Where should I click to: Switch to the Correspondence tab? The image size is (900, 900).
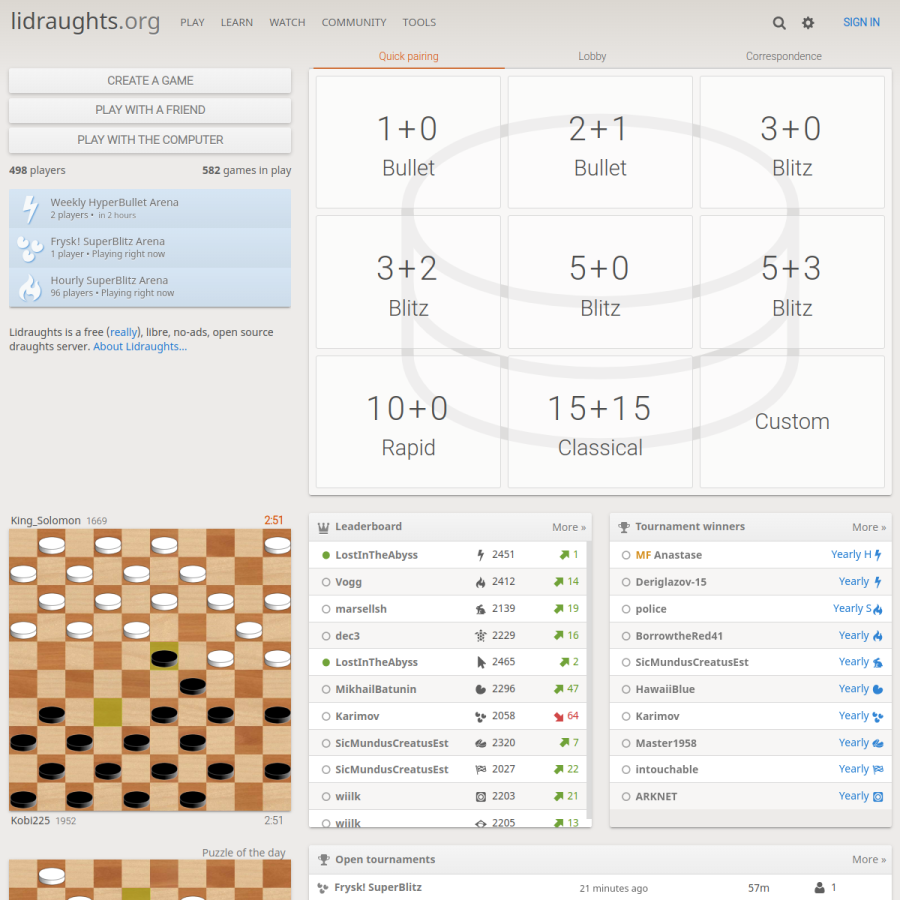[783, 56]
